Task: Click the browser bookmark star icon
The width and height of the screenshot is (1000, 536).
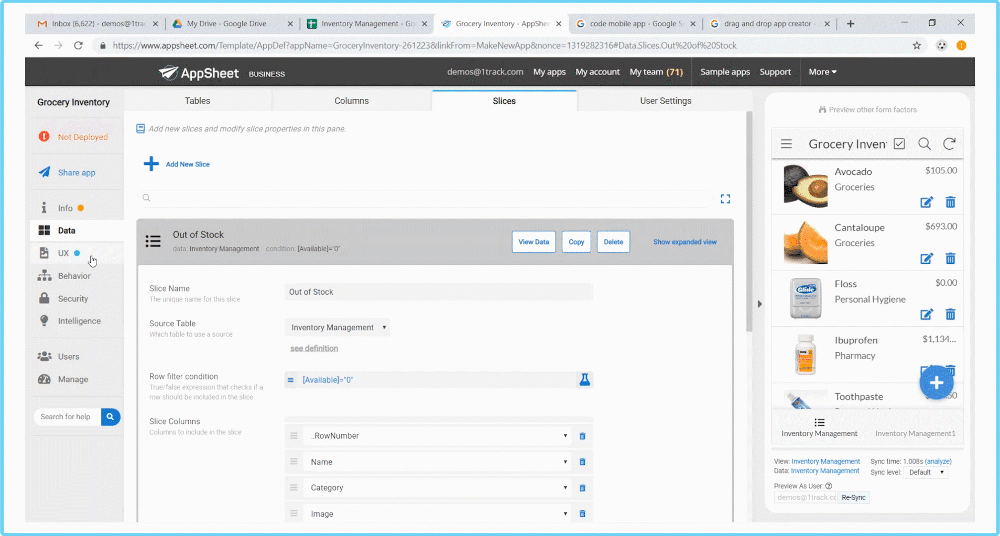Action: [917, 45]
